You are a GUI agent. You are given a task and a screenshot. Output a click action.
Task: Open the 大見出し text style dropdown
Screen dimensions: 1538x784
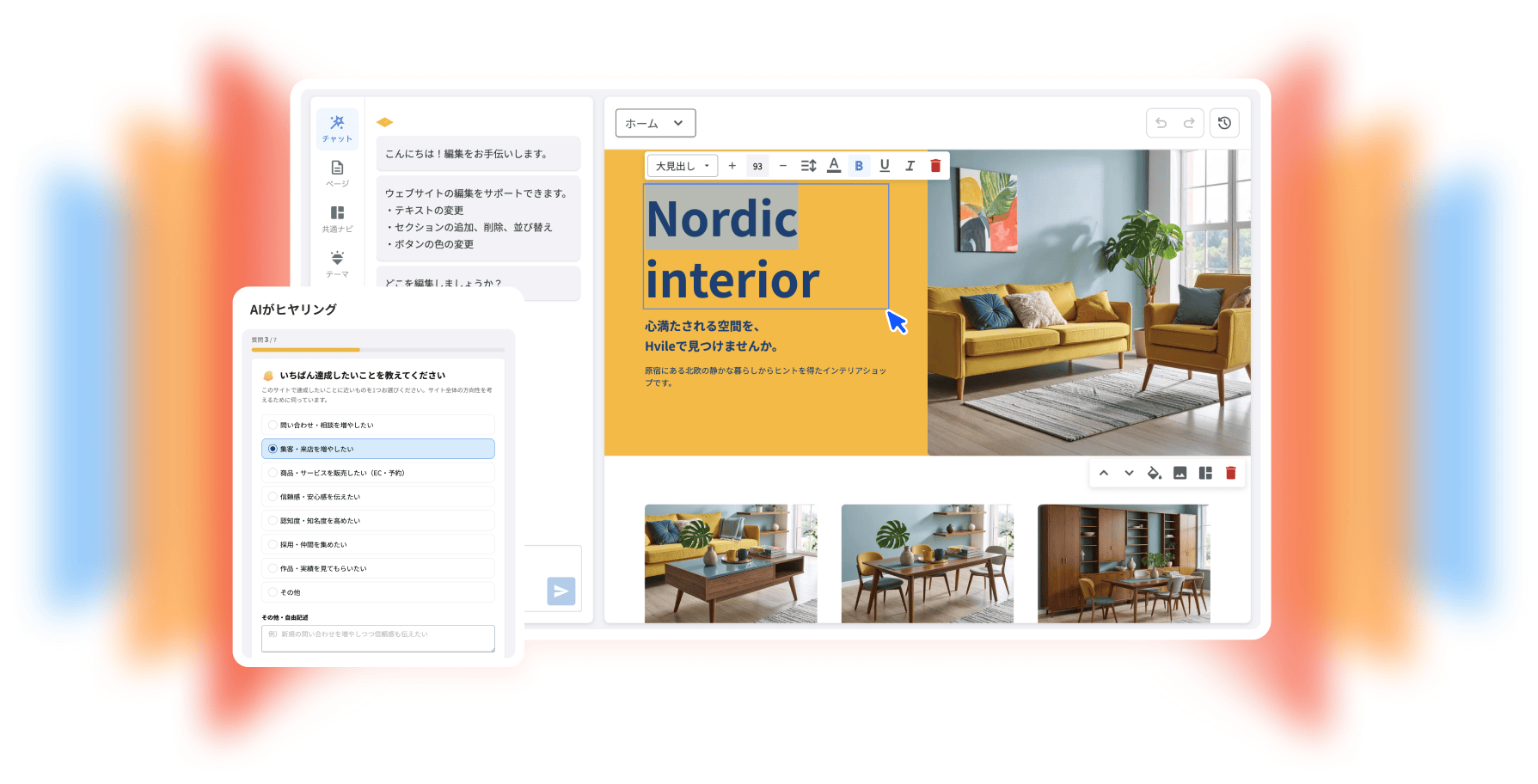(x=683, y=166)
